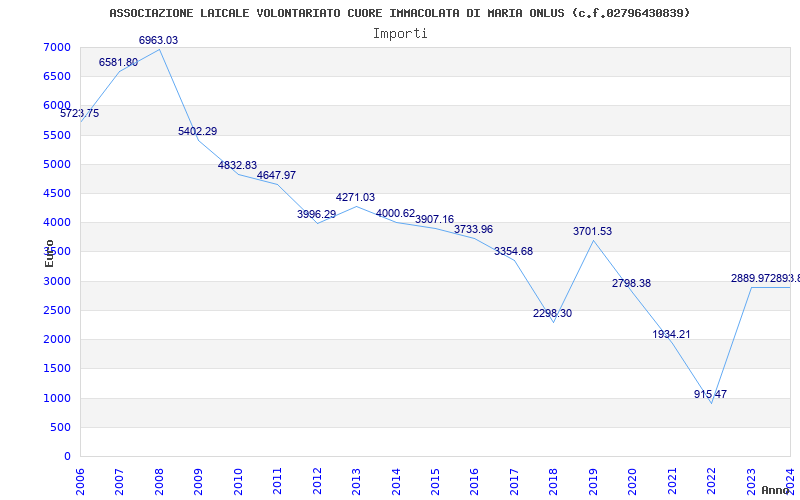Screen dimensions: 800x500
Task: Click the x-axis year 2018
Action: [x=554, y=481]
